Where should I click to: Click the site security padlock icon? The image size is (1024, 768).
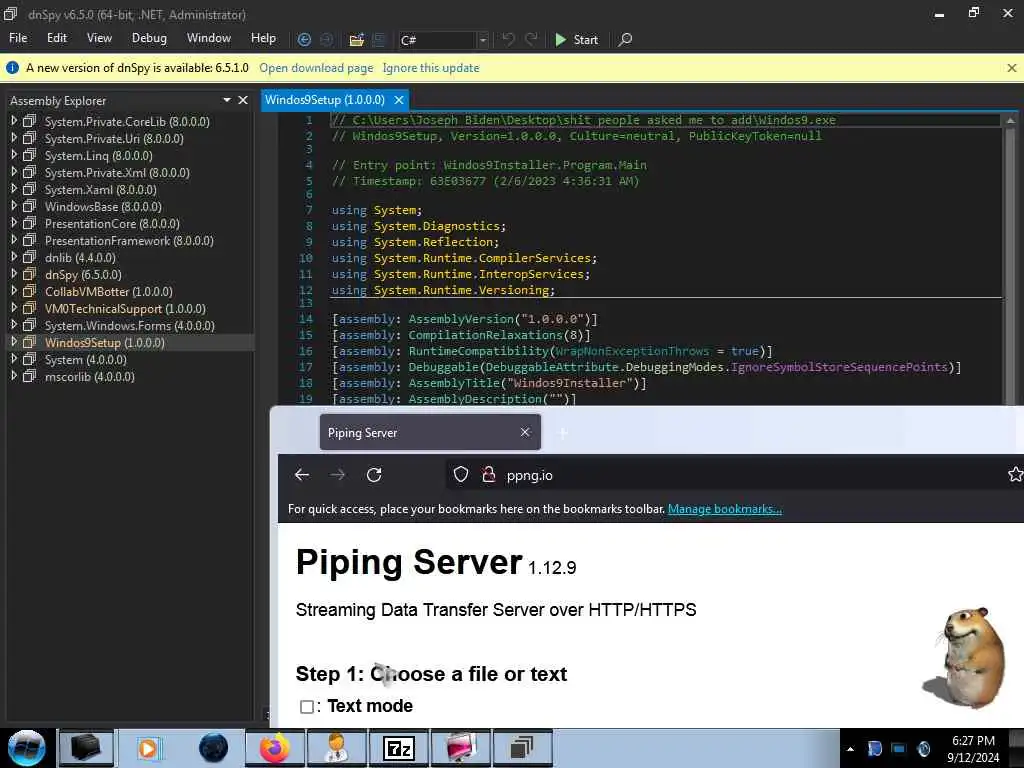click(488, 475)
